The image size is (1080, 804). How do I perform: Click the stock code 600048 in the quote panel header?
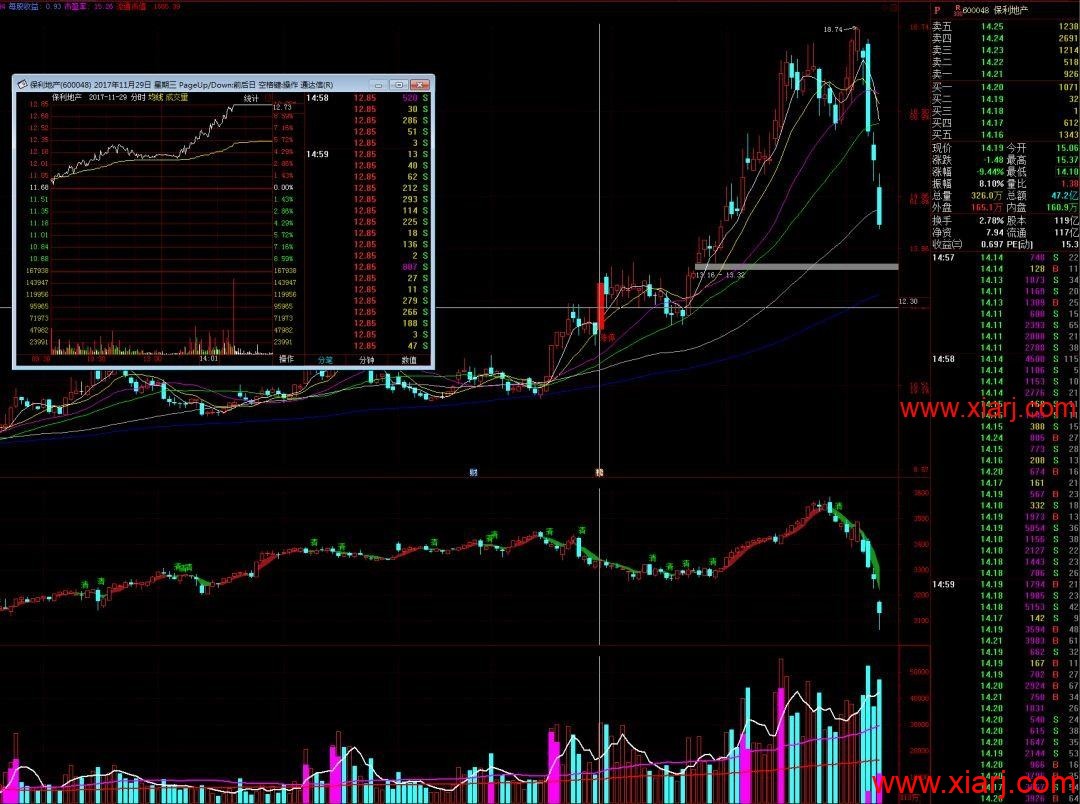point(977,10)
